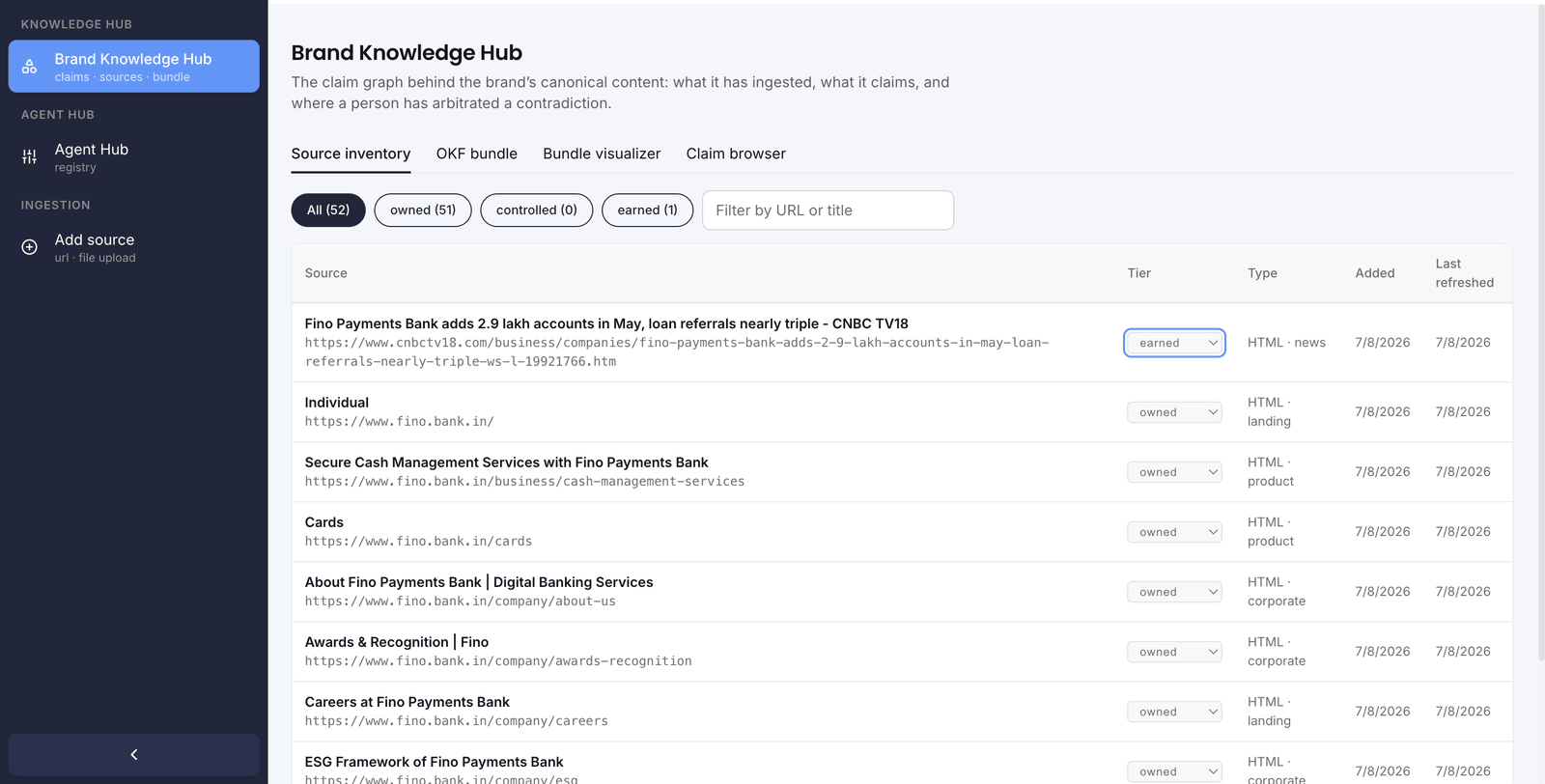1545x784 pixels.
Task: Click the Cards source title
Action: click(324, 522)
